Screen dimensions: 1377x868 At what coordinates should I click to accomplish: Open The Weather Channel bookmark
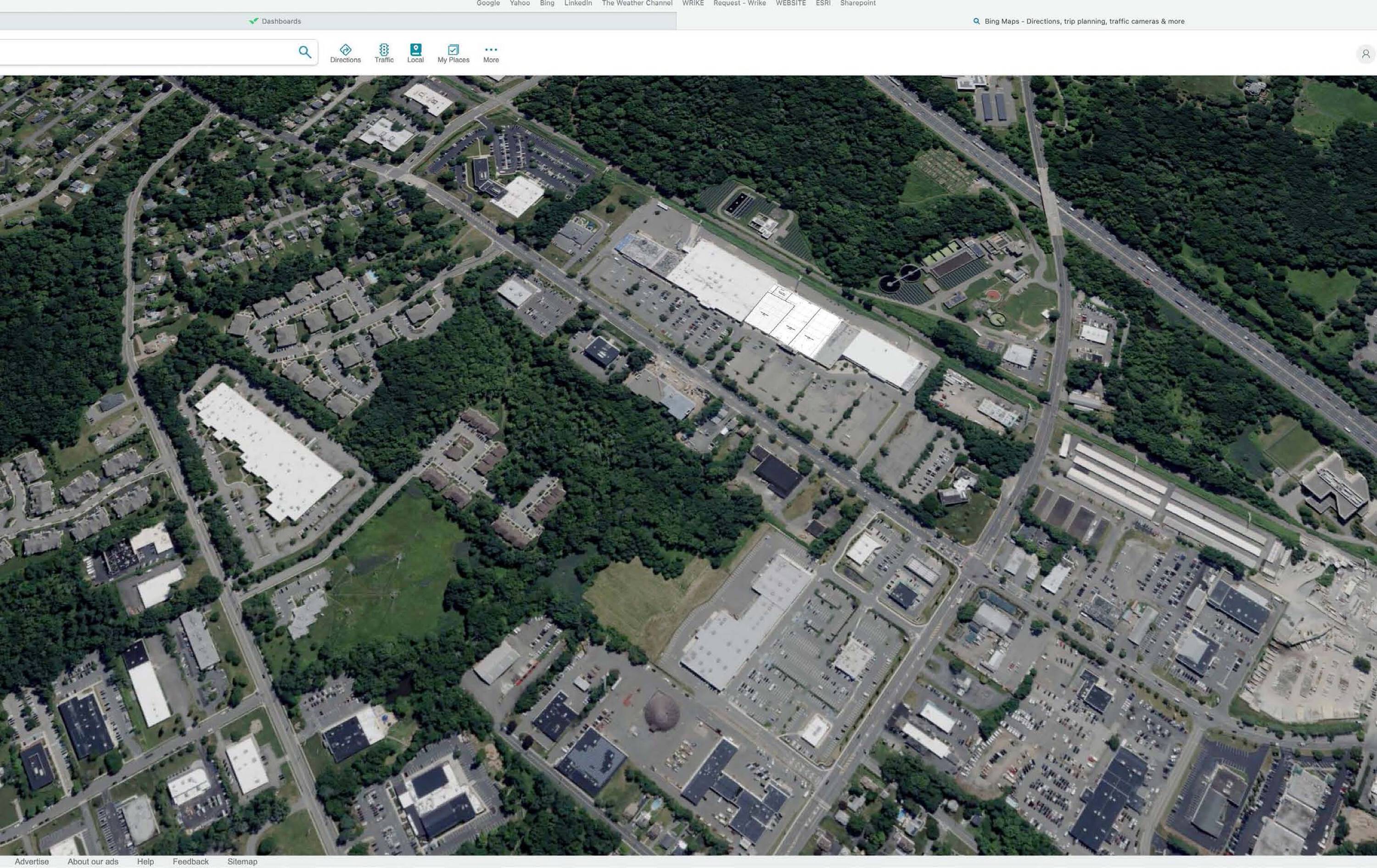pos(637,3)
